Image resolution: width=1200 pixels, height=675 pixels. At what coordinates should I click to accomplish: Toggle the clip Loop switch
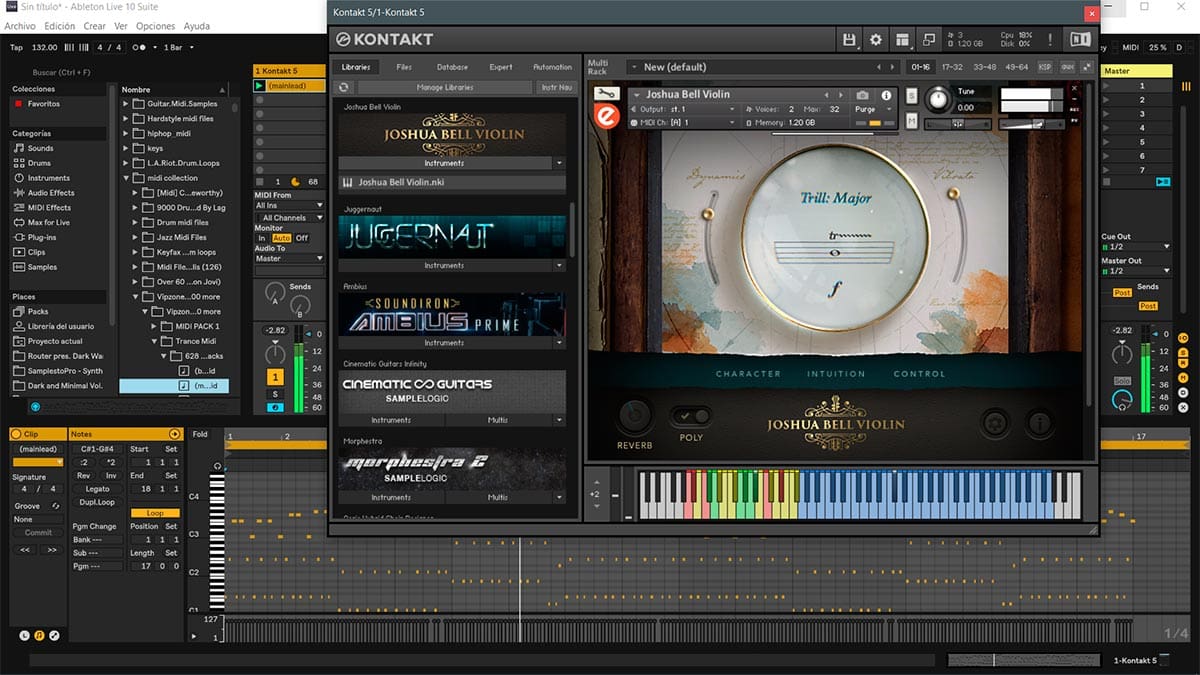point(155,512)
